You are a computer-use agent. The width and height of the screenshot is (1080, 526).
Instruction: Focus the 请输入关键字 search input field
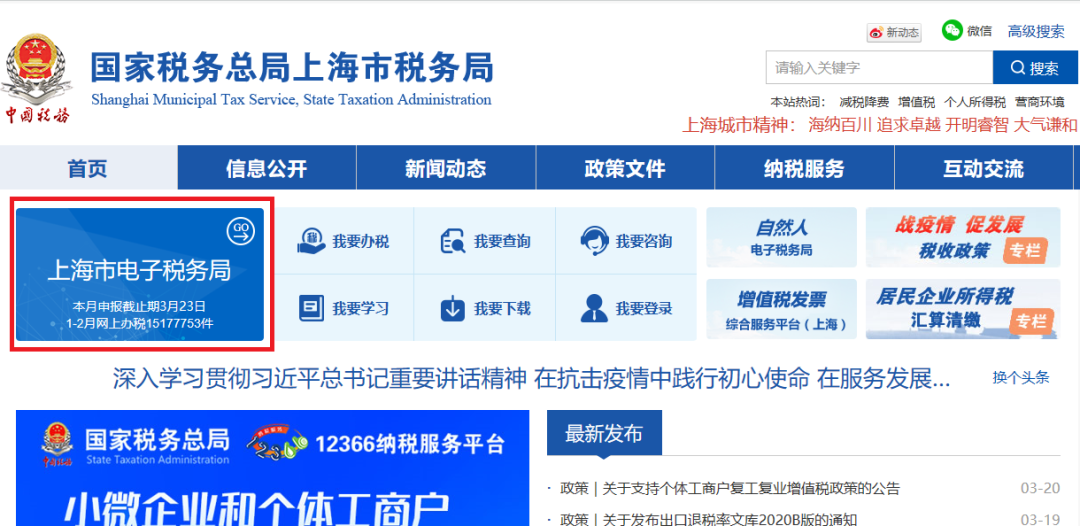(878, 68)
